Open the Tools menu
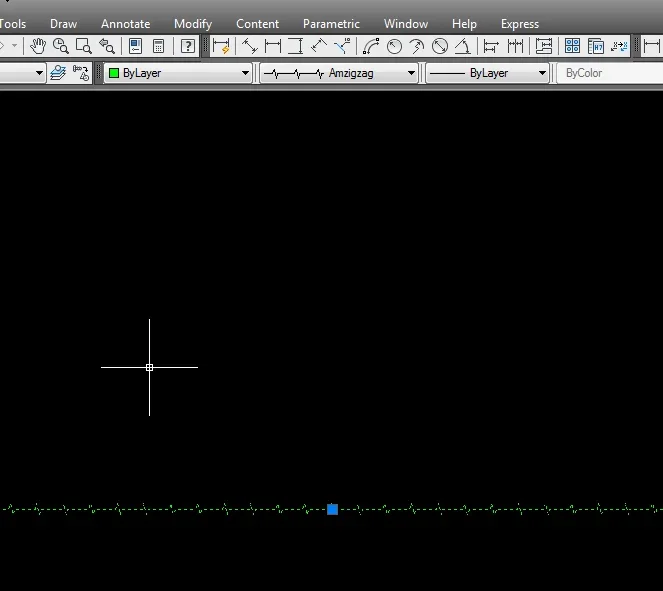Viewport: 663px width, 591px height. click(x=13, y=24)
